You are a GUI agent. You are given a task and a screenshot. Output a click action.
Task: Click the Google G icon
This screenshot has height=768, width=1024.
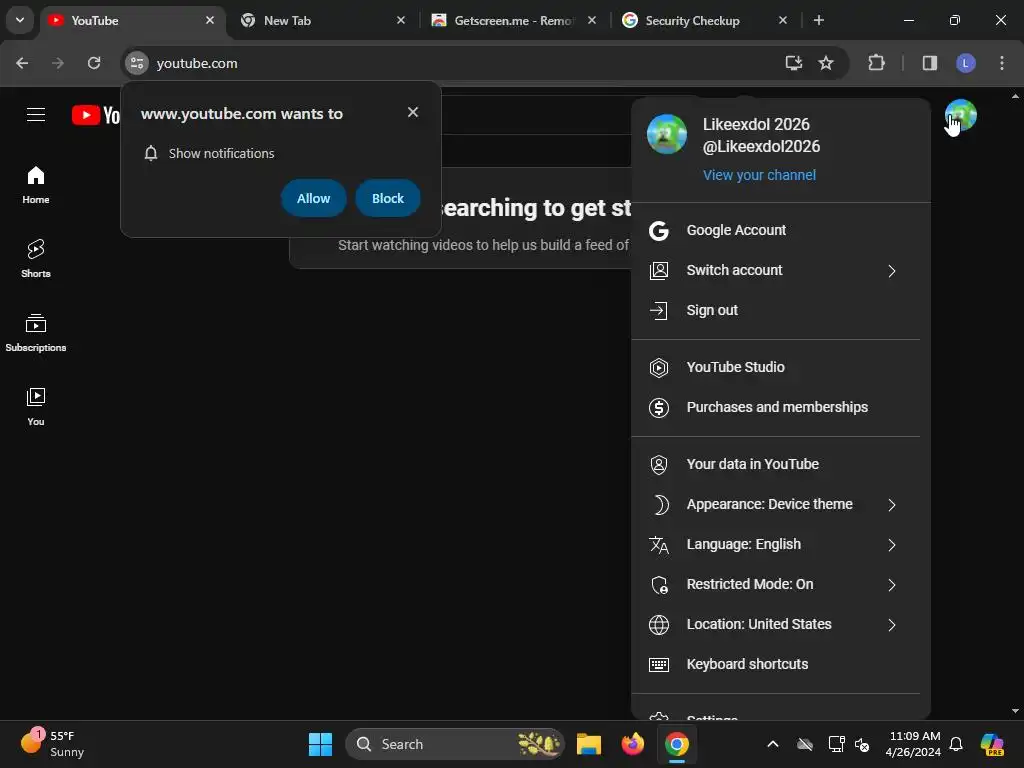click(x=658, y=231)
